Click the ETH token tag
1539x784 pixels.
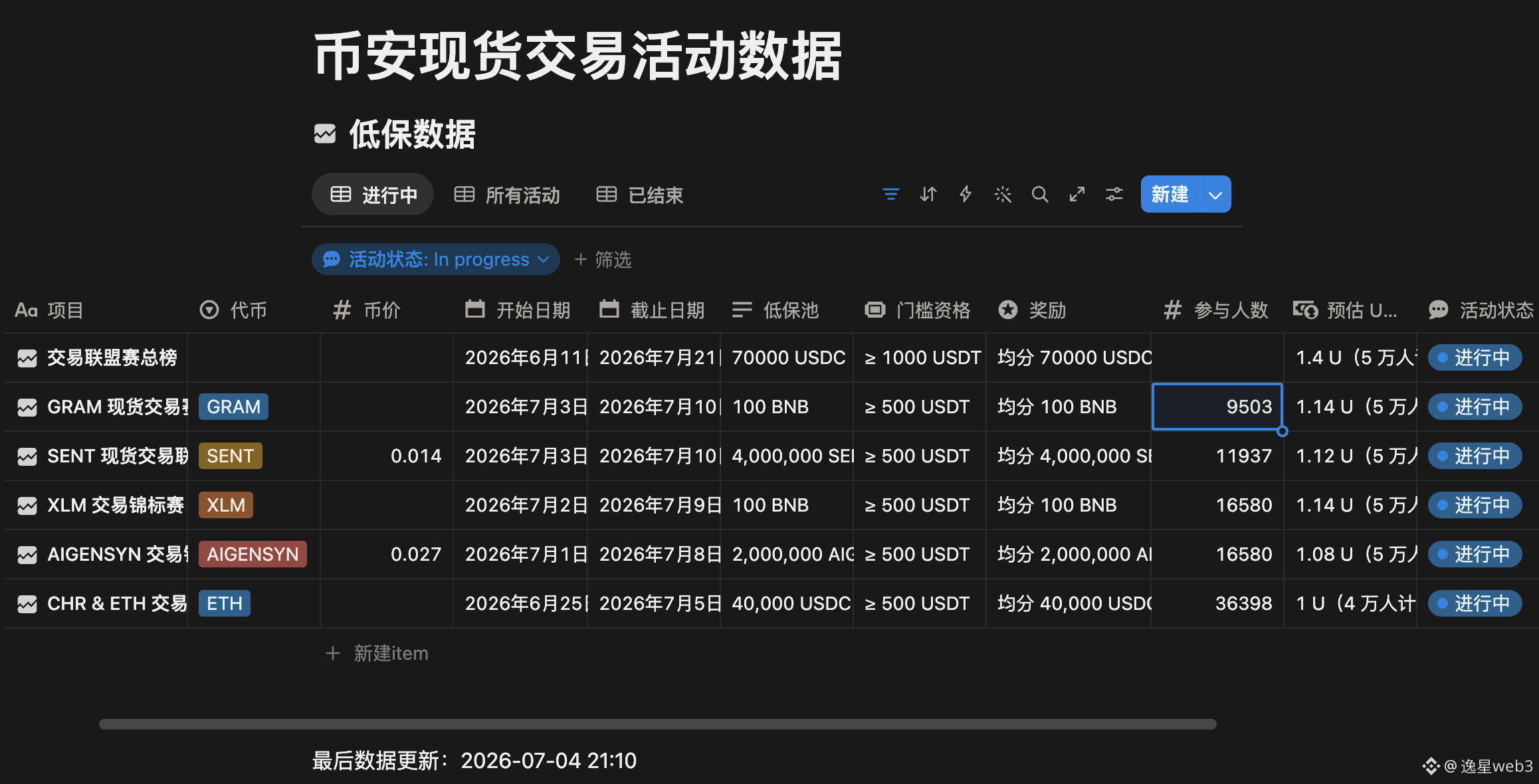(x=225, y=603)
